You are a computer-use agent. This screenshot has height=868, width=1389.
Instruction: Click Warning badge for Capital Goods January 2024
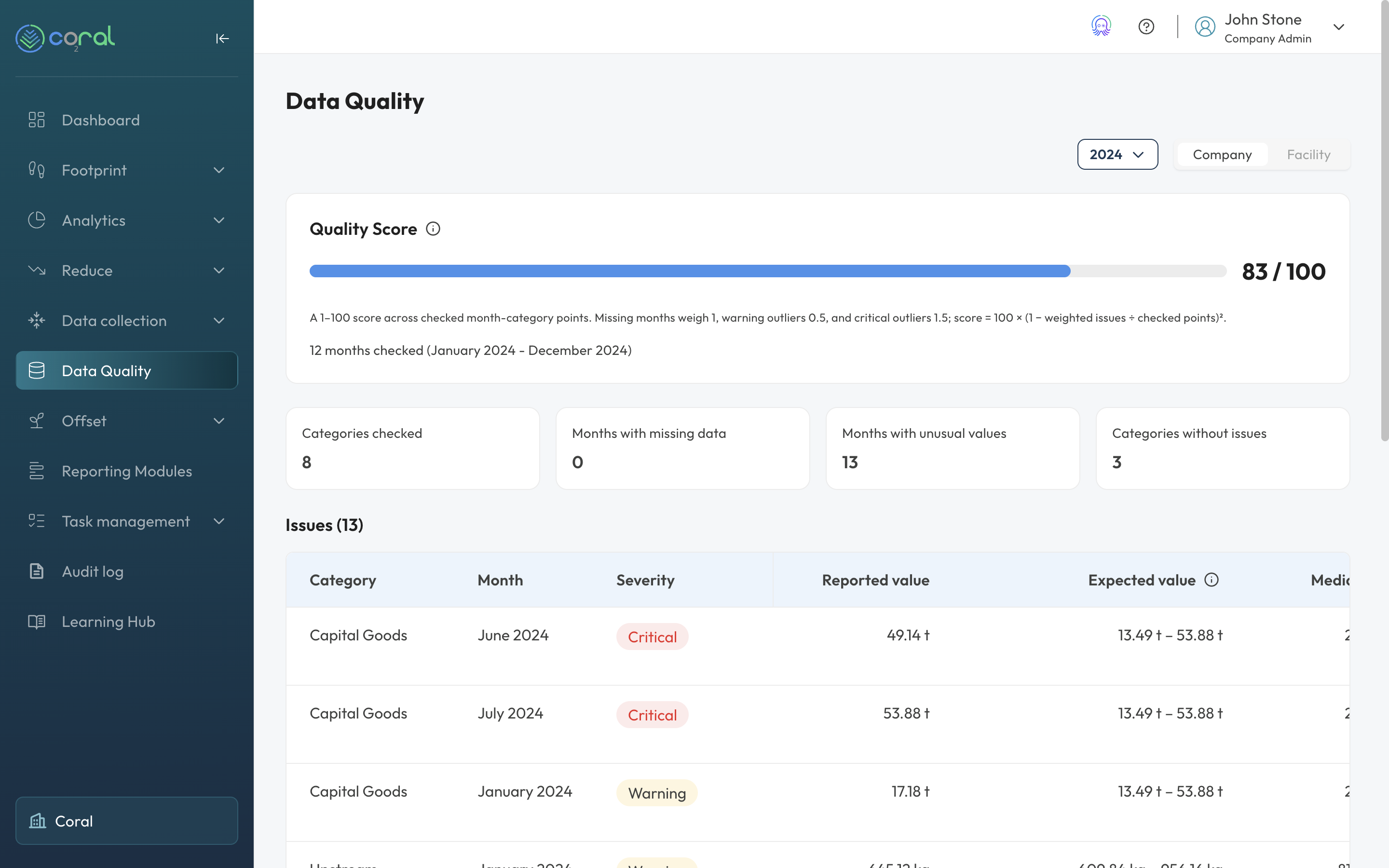[656, 793]
